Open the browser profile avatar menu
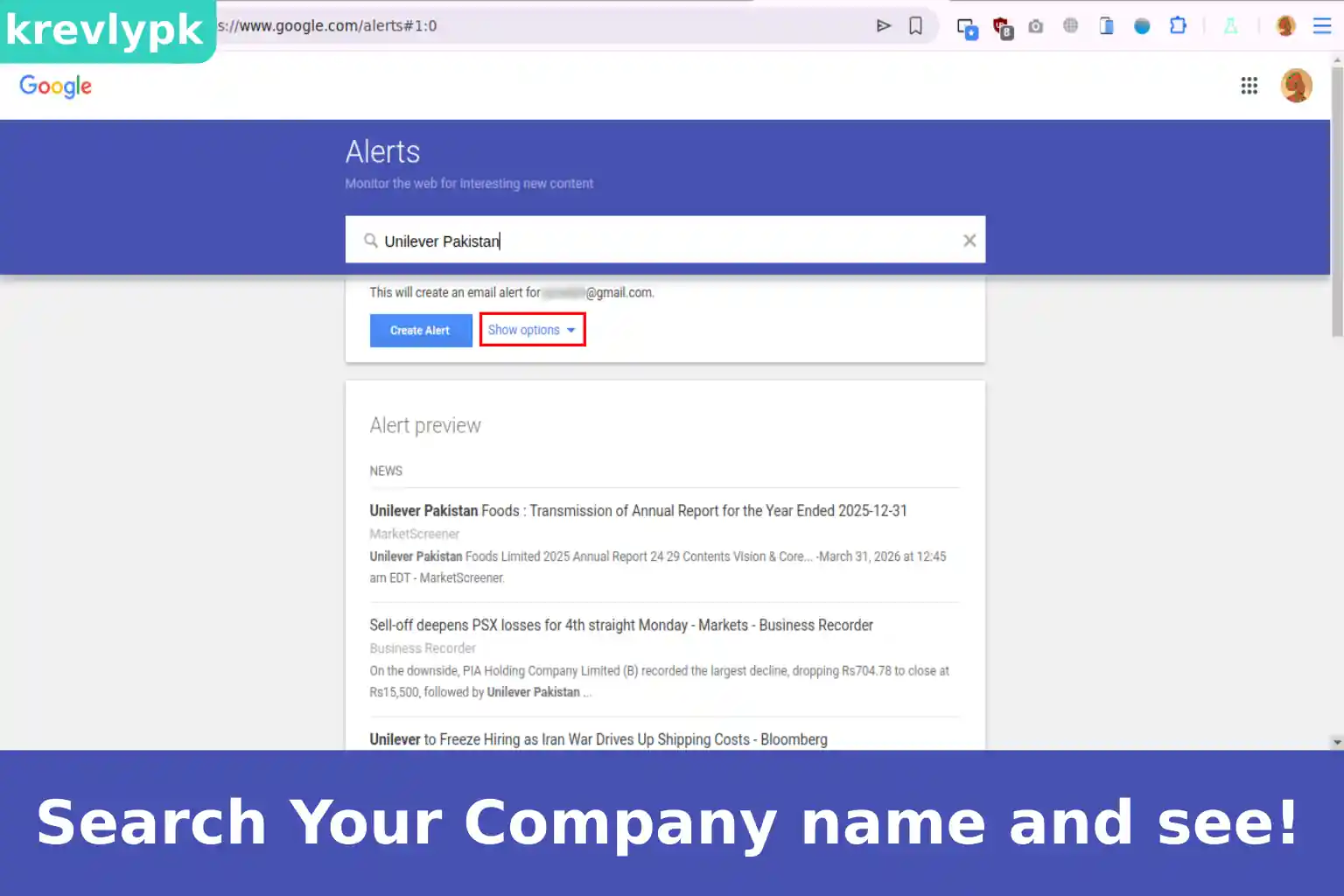Image resolution: width=1344 pixels, height=896 pixels. 1284,26
